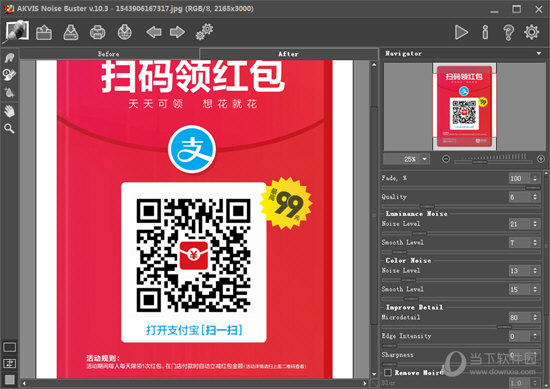
Task: Switch to the Before tab
Action: click(109, 54)
